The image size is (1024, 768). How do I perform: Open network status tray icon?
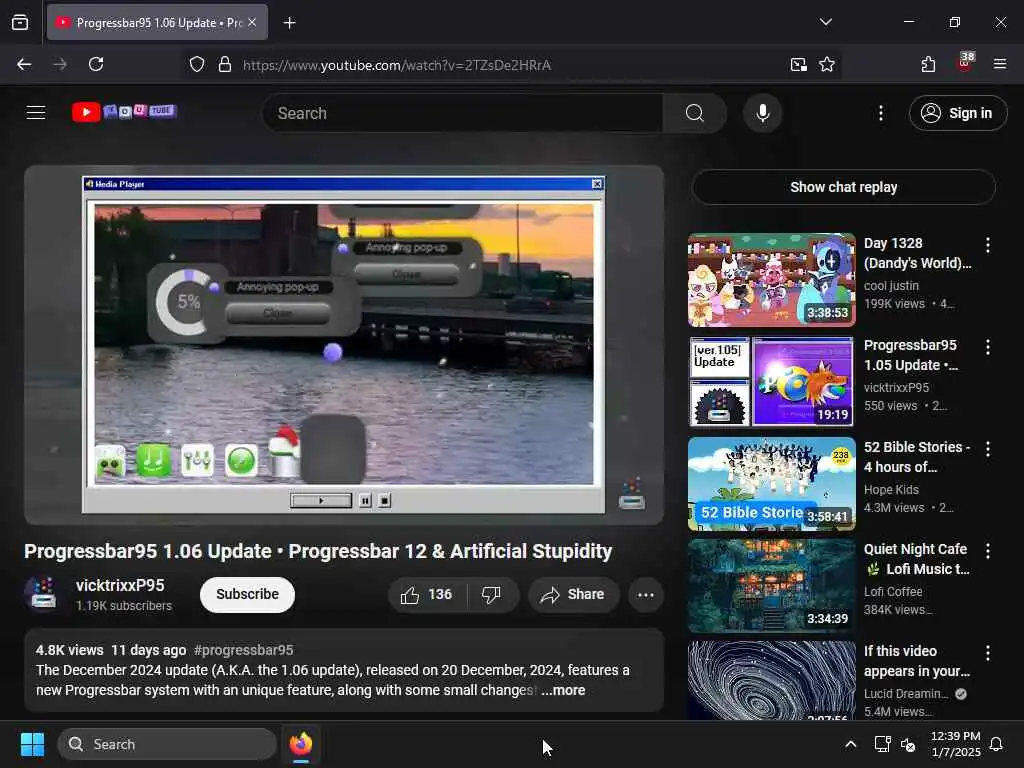[882, 744]
